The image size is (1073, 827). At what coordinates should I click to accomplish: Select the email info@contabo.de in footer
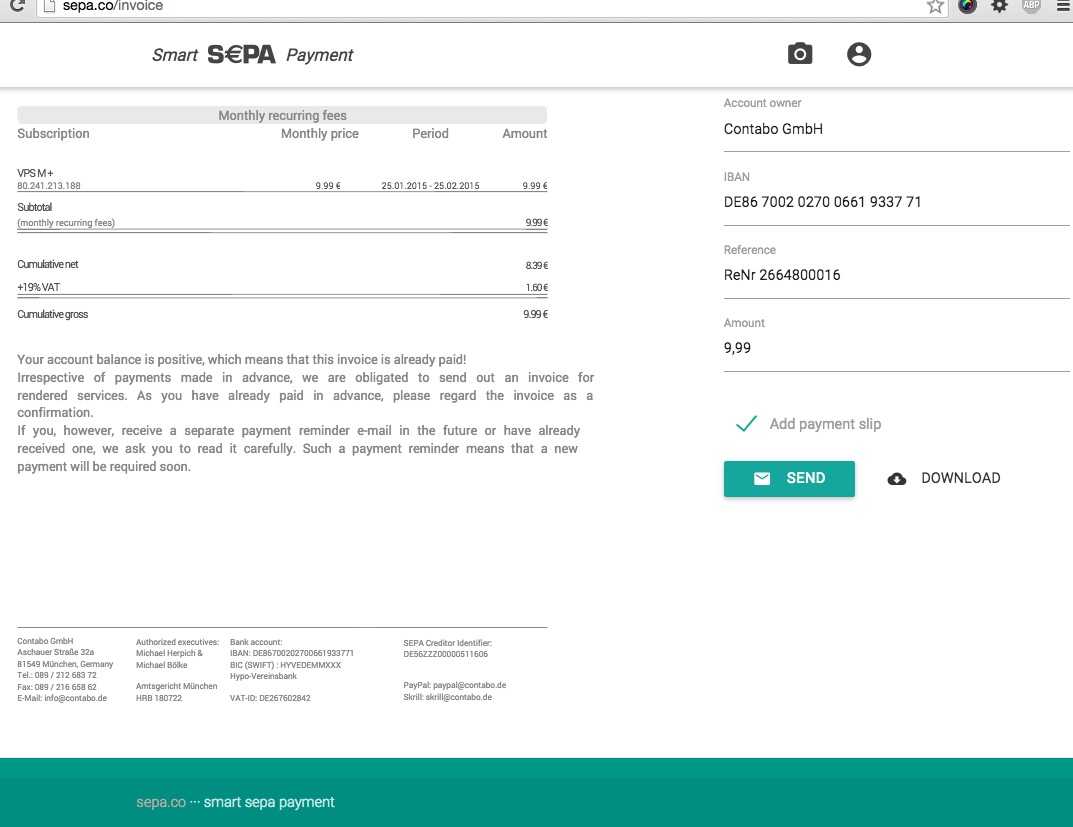(x=75, y=698)
